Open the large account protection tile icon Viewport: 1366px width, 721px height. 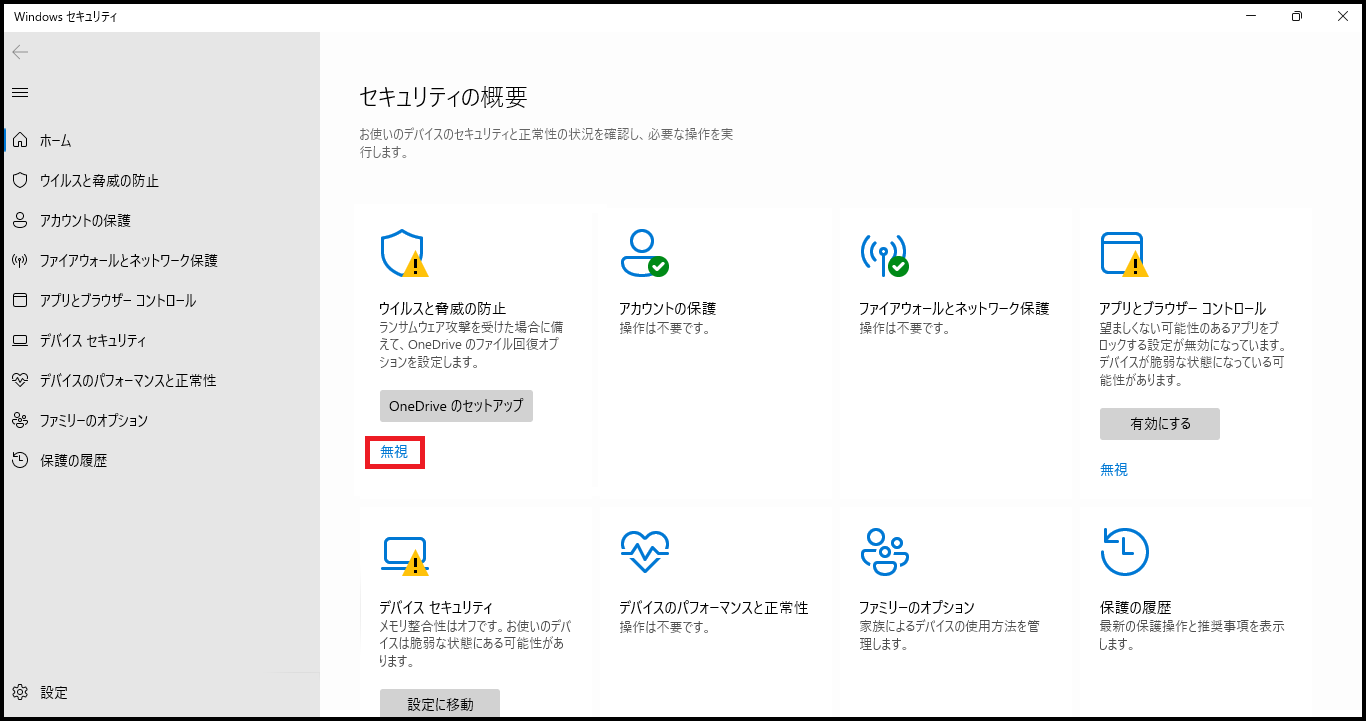coord(644,254)
